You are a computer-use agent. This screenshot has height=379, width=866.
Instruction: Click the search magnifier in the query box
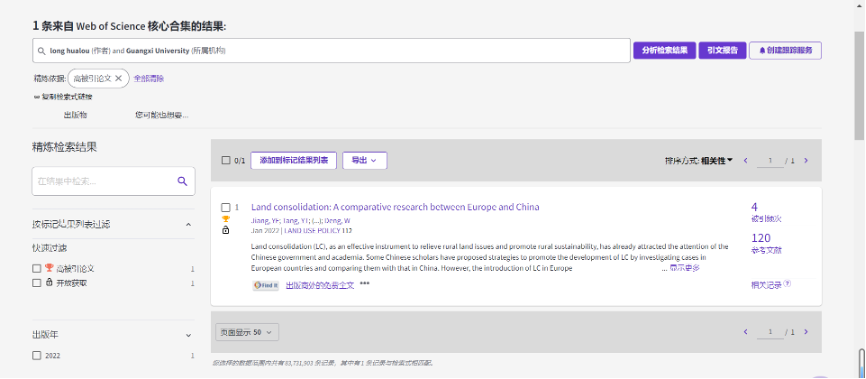click(41, 51)
